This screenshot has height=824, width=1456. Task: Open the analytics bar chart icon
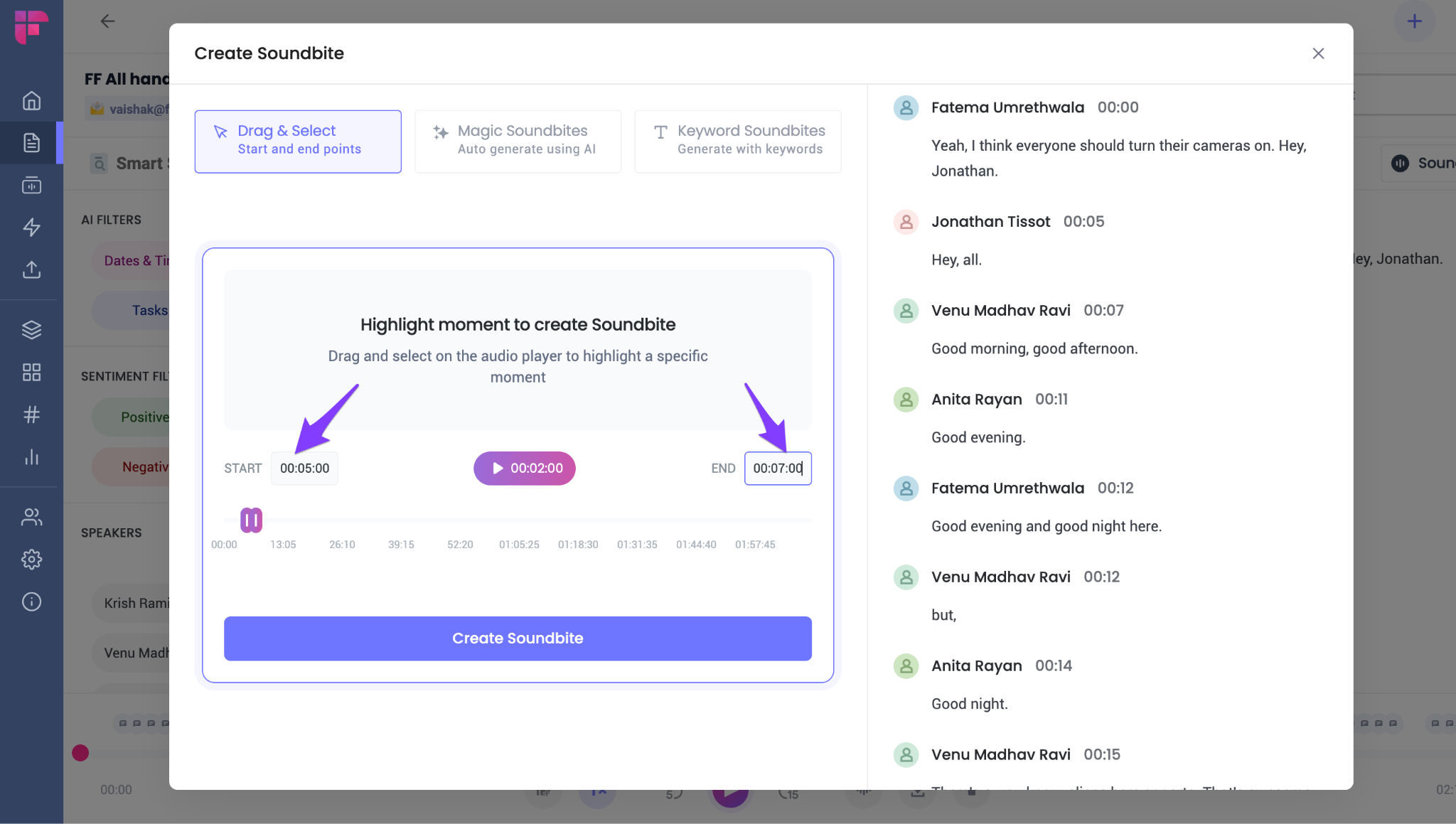coord(31,457)
